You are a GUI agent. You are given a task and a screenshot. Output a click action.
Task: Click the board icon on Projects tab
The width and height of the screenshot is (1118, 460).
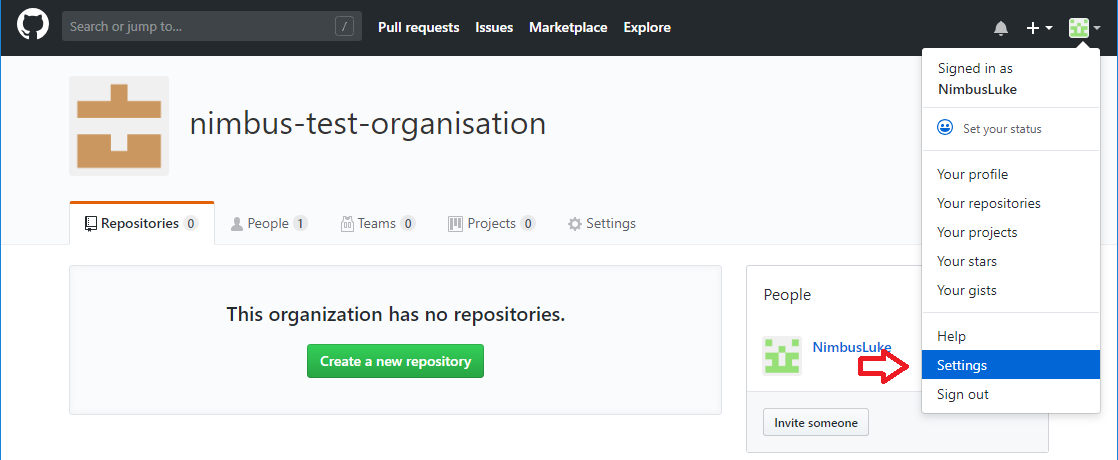[x=456, y=224]
